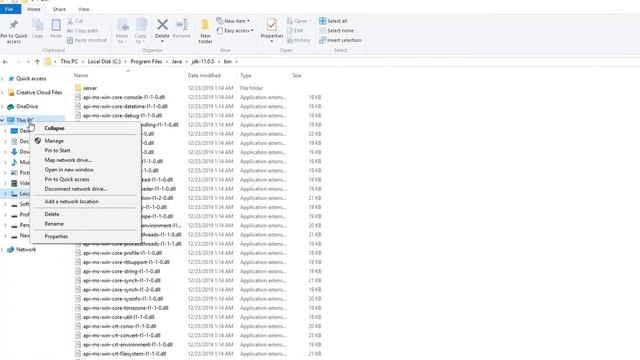This screenshot has width=640, height=360.
Task: Choose Properties from context menu
Action: click(x=56, y=237)
